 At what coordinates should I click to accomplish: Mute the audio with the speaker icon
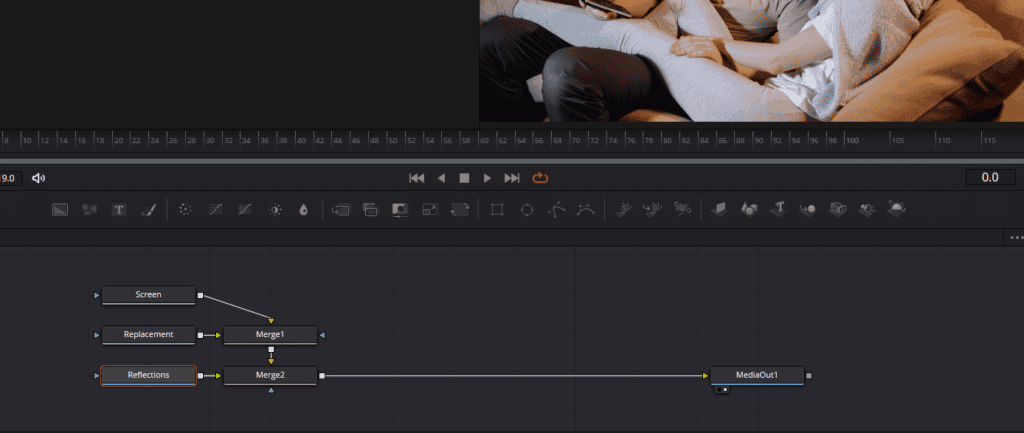click(39, 178)
